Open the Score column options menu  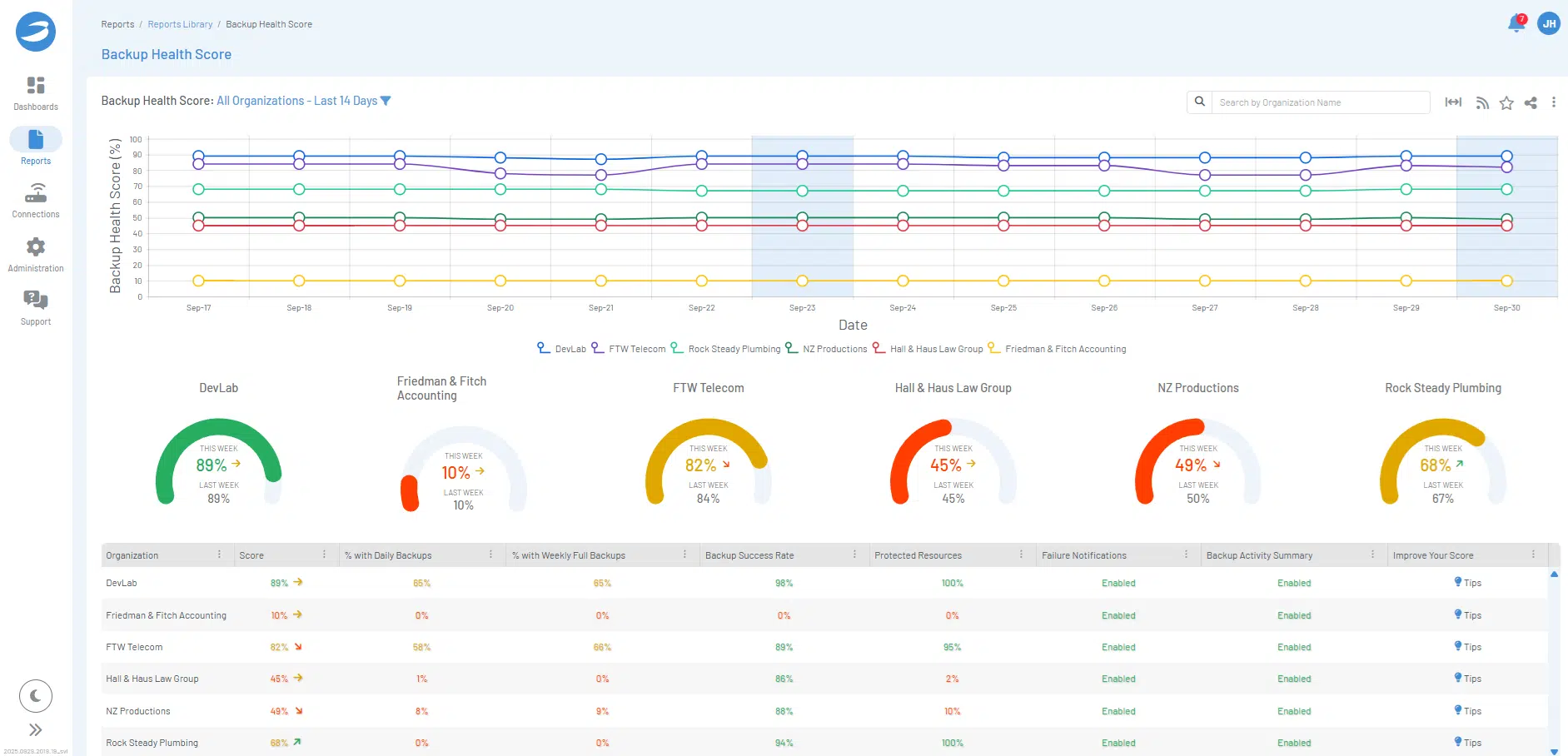[324, 555]
